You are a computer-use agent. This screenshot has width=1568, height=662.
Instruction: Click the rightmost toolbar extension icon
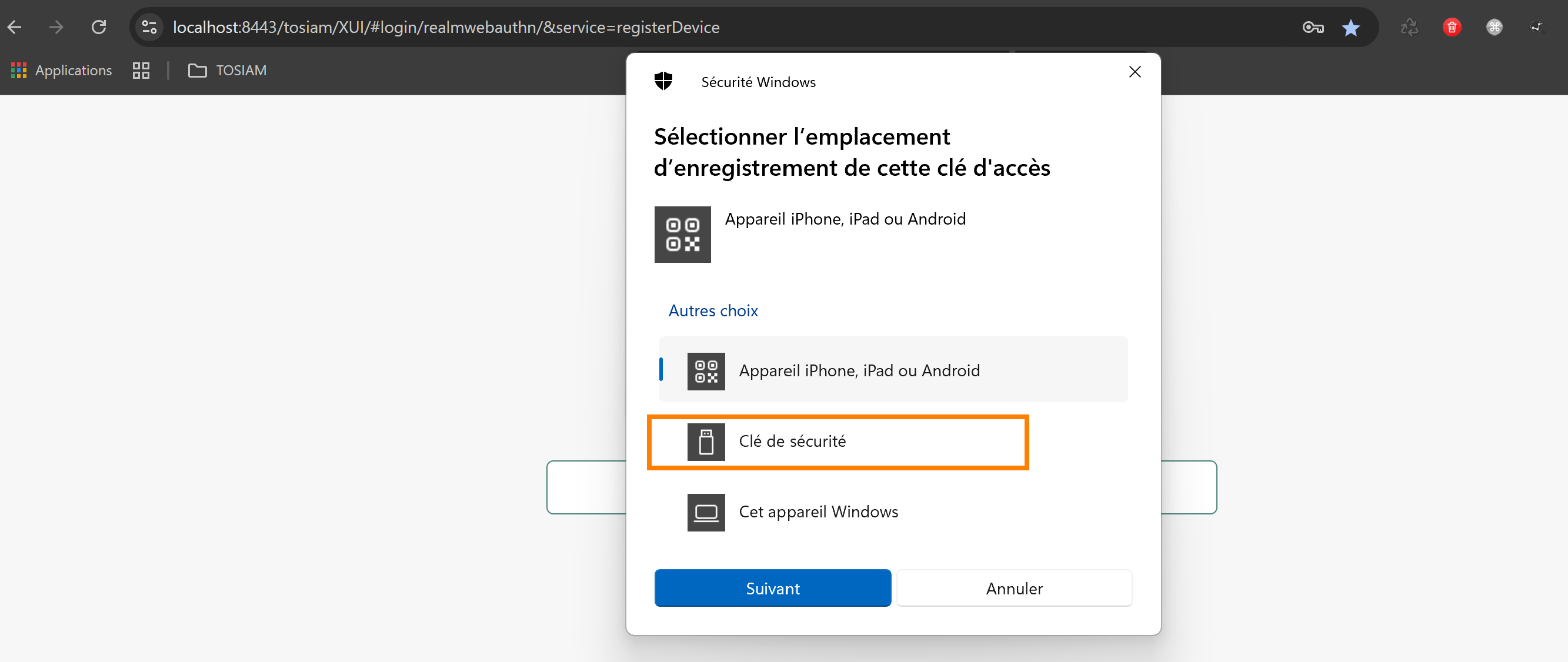click(1537, 28)
